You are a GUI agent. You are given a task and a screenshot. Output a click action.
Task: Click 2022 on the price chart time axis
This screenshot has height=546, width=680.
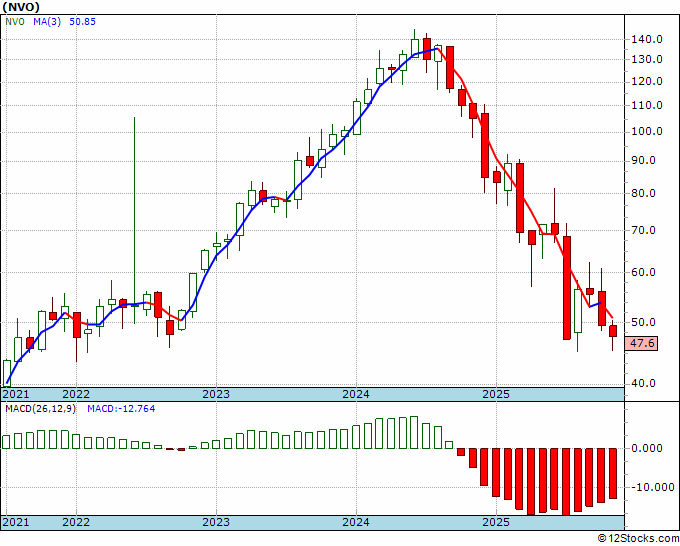tap(76, 394)
